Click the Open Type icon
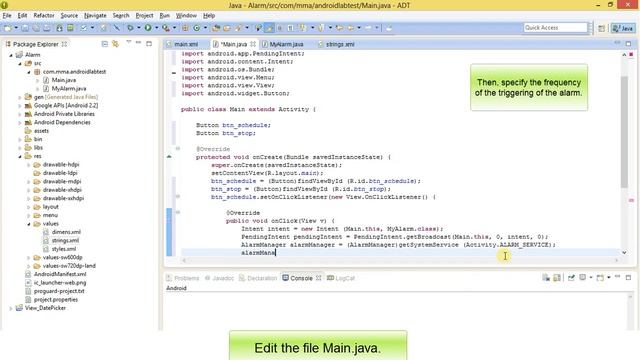This screenshot has width=640, height=360. pos(216,28)
